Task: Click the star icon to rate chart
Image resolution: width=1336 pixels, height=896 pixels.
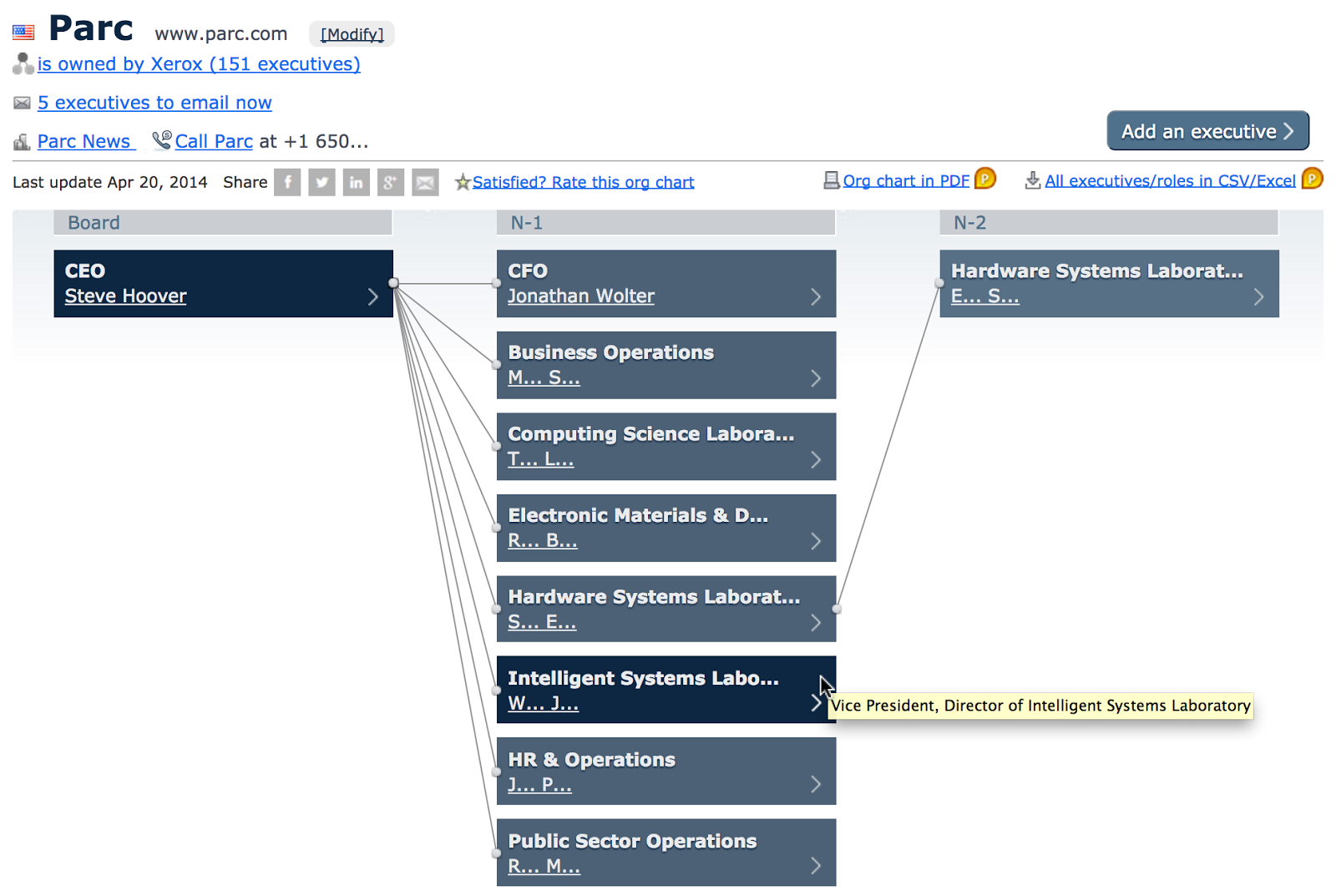Action: (463, 181)
